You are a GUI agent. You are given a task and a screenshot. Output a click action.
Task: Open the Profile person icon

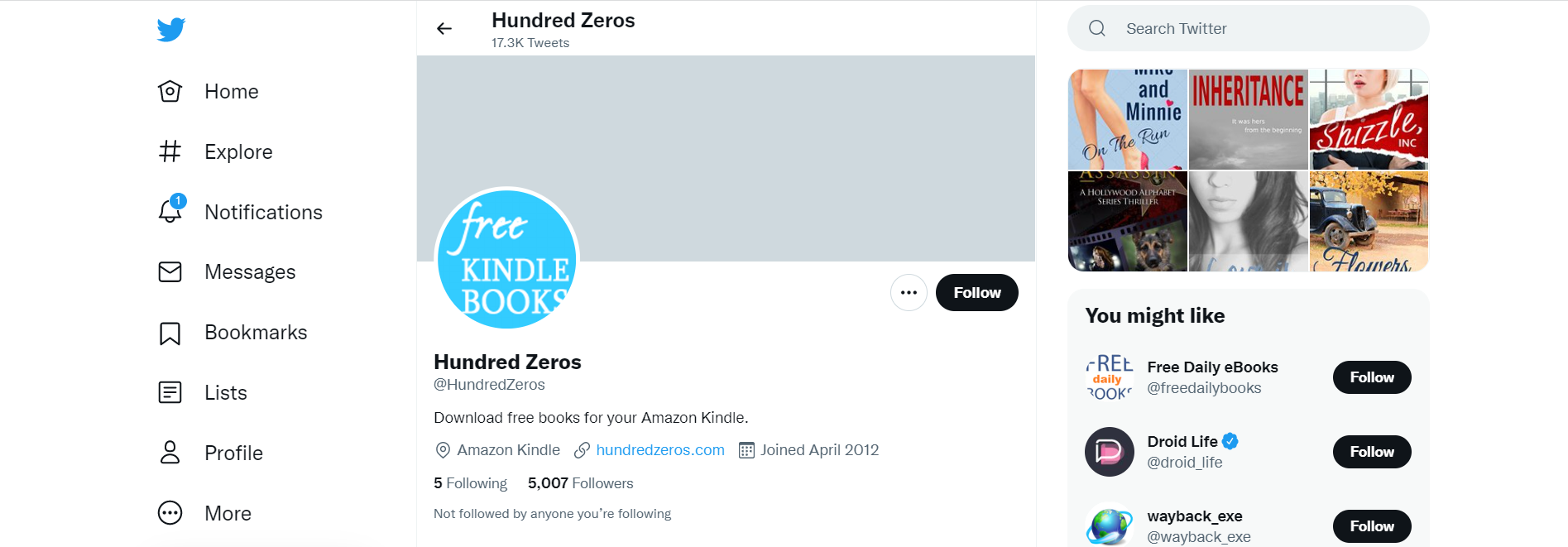(x=170, y=453)
